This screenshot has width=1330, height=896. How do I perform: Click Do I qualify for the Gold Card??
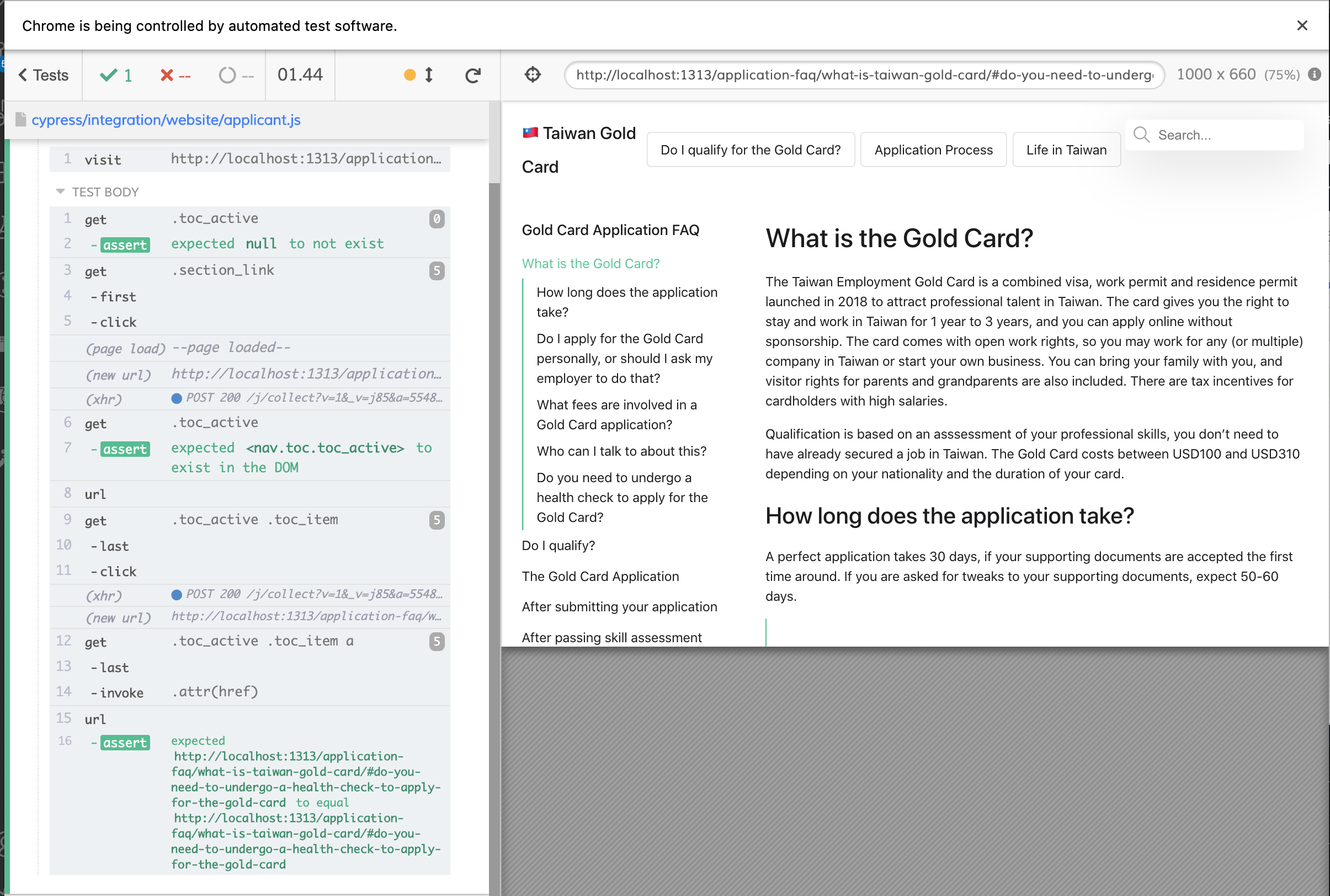click(750, 150)
